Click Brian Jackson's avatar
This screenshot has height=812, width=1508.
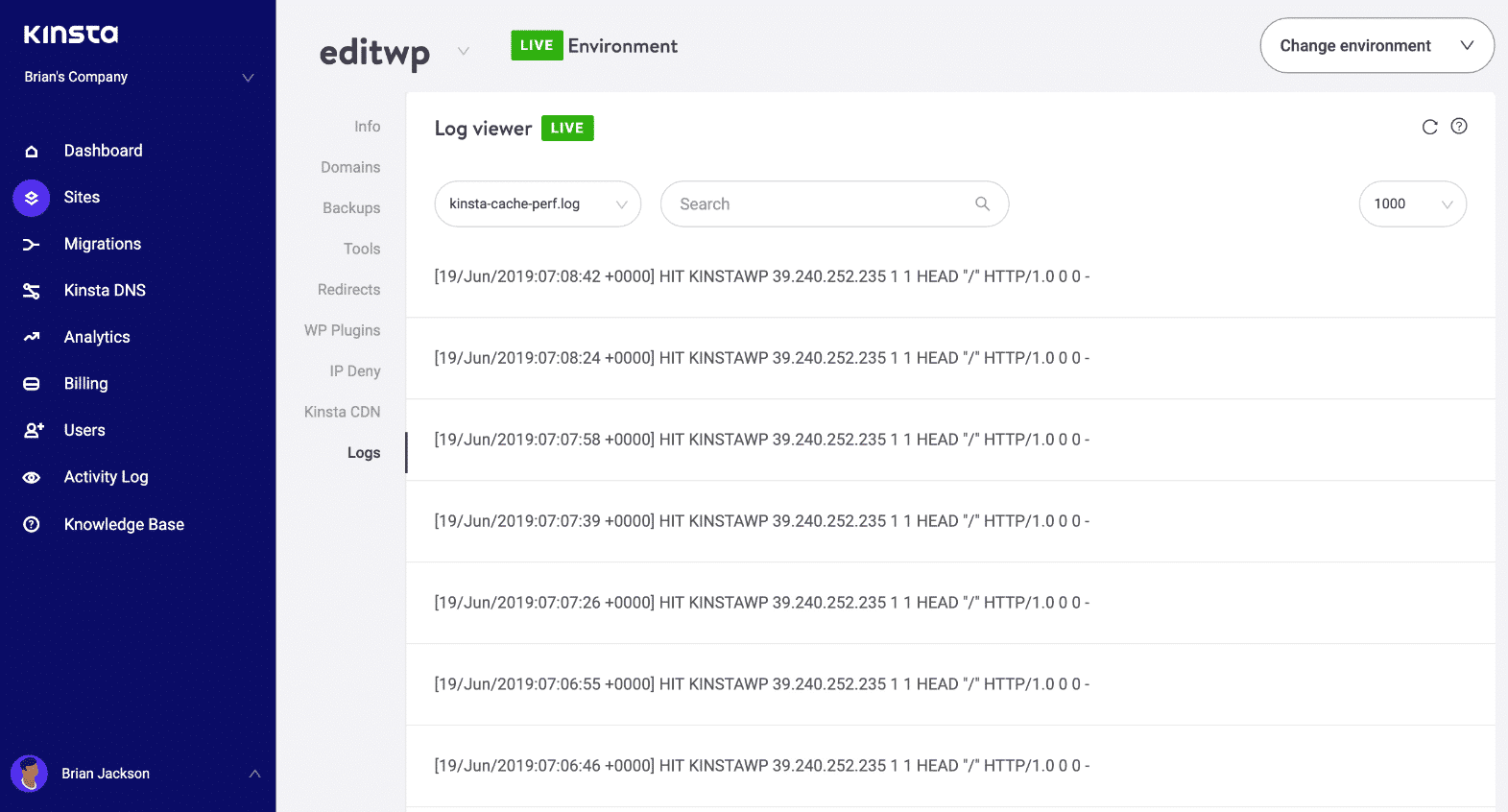click(x=29, y=774)
